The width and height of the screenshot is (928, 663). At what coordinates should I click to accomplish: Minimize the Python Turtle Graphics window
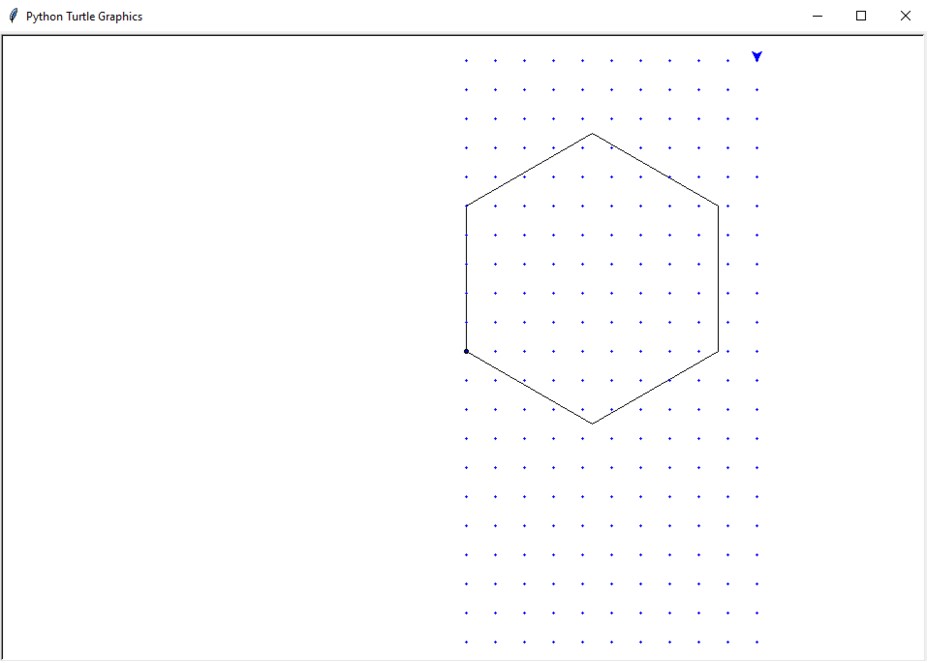(817, 16)
